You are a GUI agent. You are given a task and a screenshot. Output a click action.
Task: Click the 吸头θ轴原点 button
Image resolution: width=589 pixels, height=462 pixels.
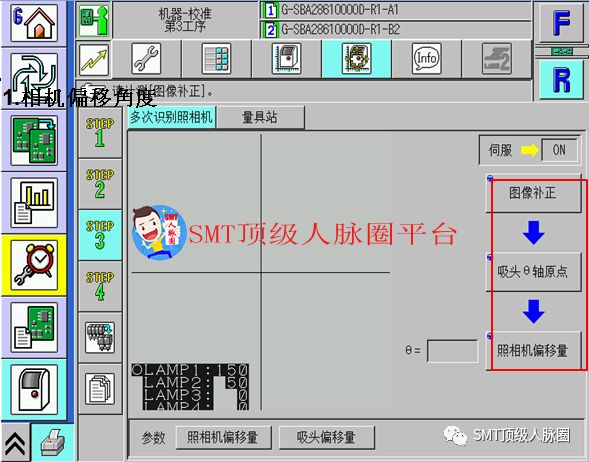(x=533, y=271)
